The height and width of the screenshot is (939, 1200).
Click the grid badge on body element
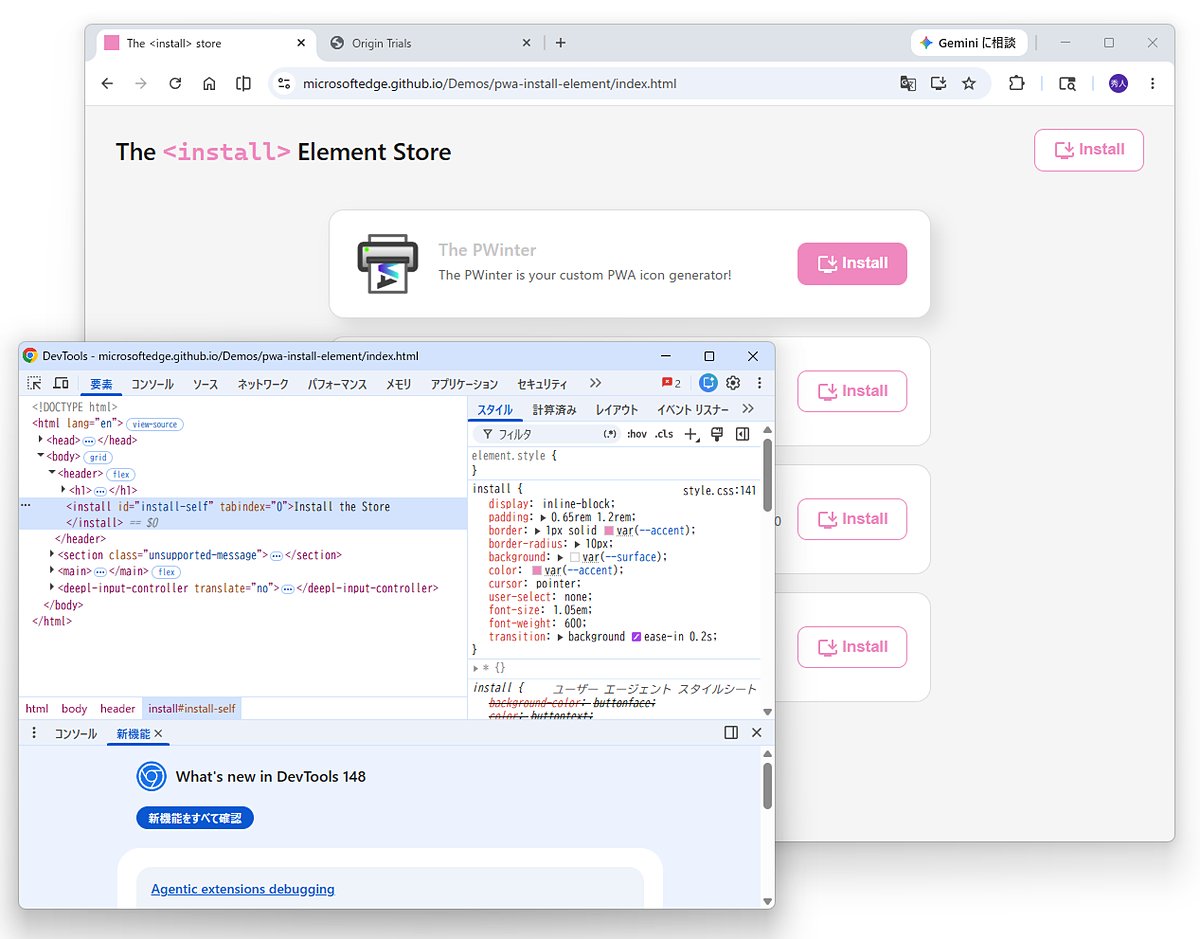[97, 457]
